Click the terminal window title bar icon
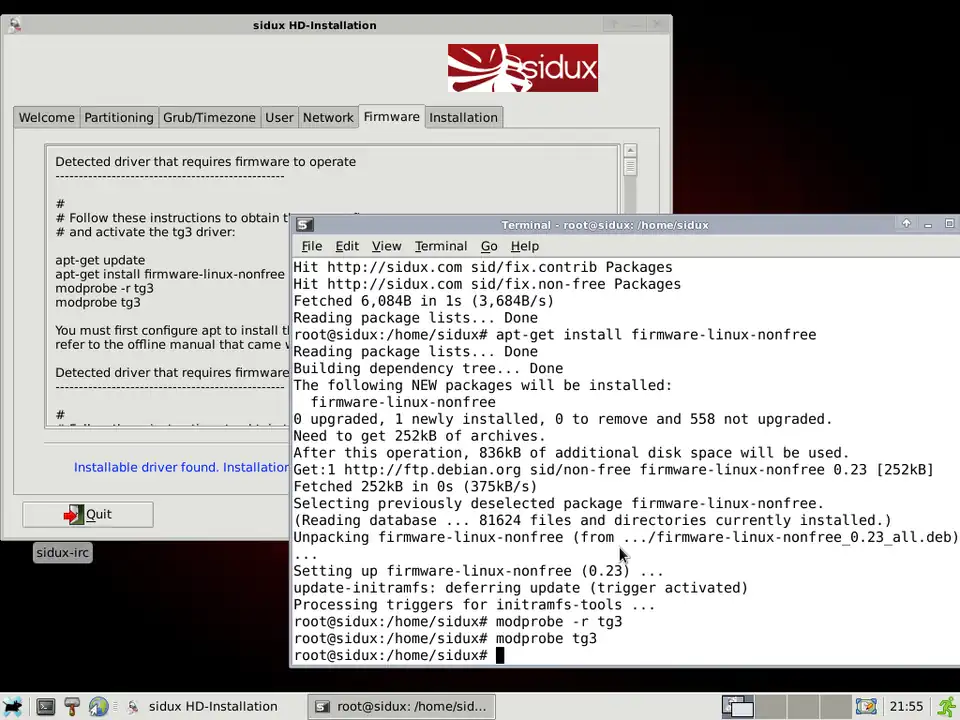 point(305,225)
